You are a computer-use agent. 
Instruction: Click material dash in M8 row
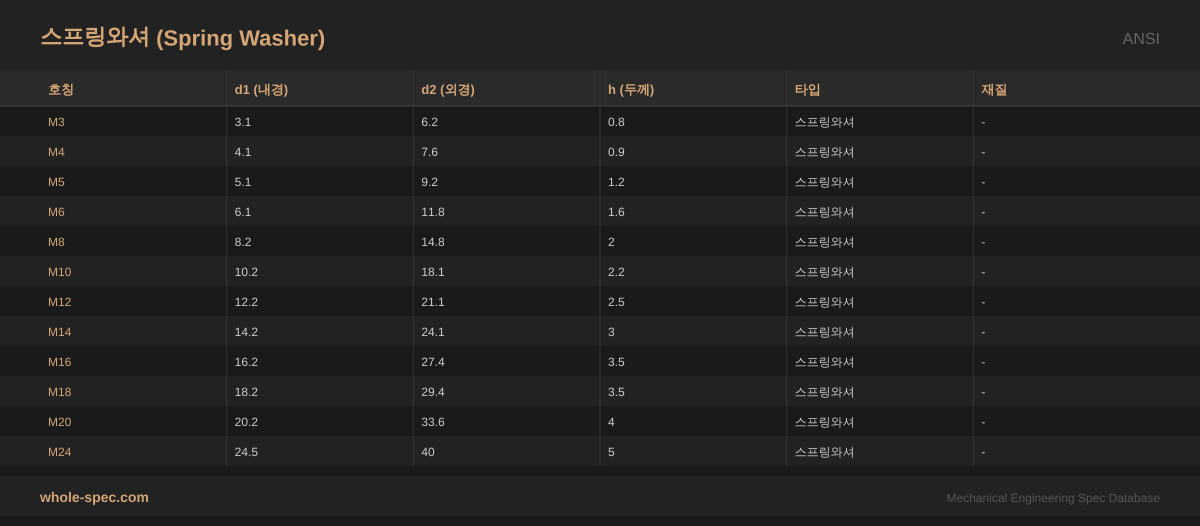click(x=983, y=242)
